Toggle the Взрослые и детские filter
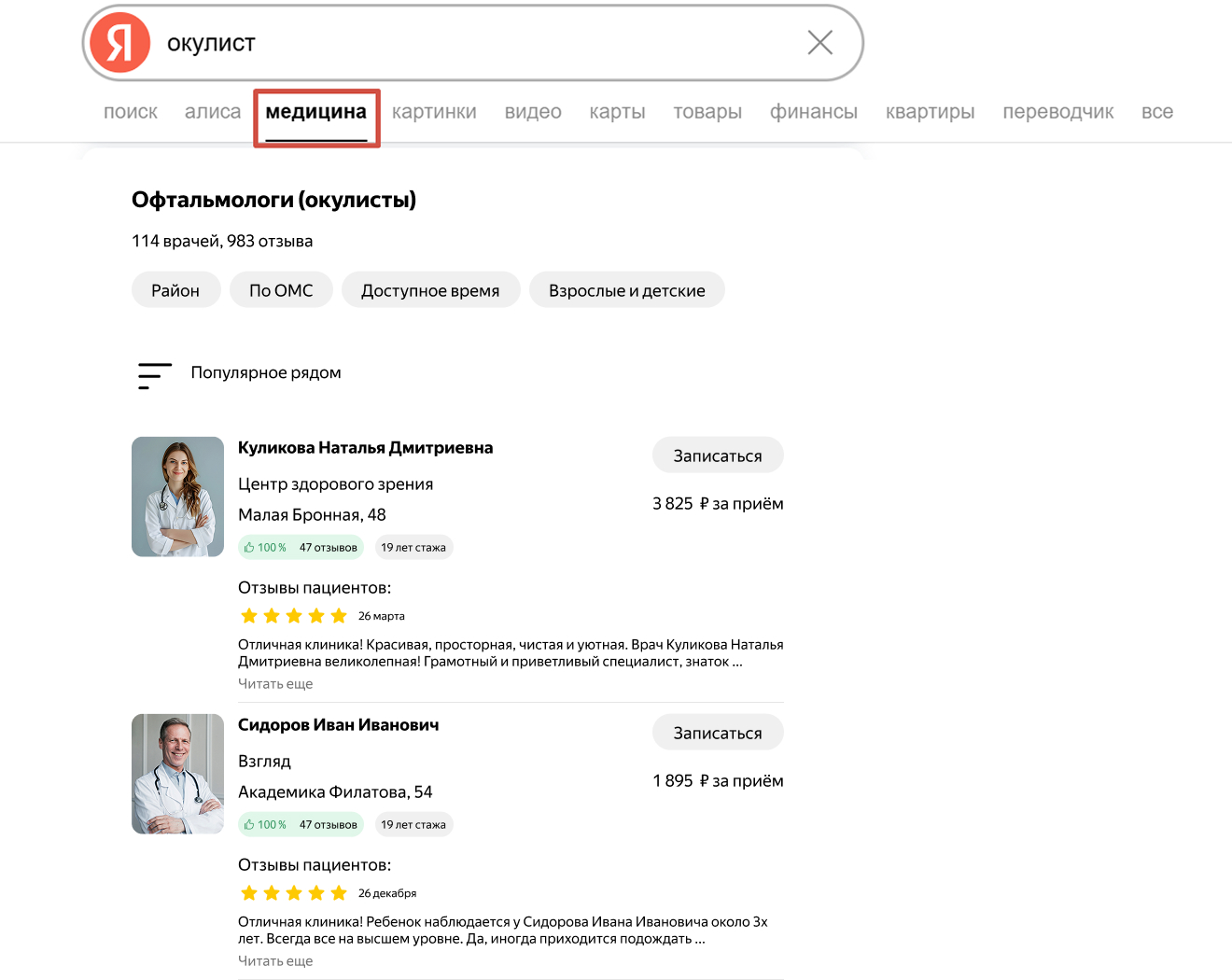 point(626,290)
